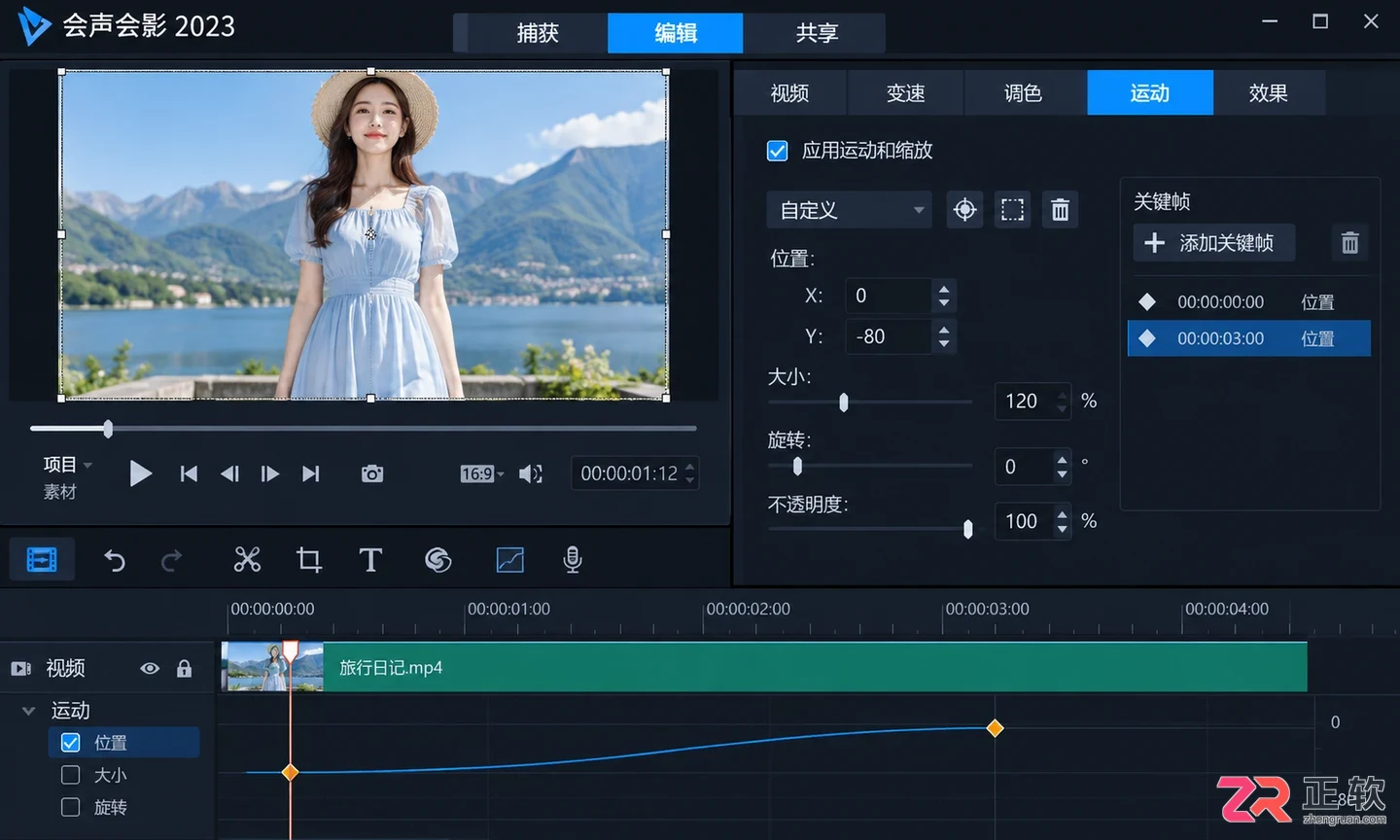Select keyframe at 00:00:00:00 in list
1400x840 pixels.
pos(1249,302)
